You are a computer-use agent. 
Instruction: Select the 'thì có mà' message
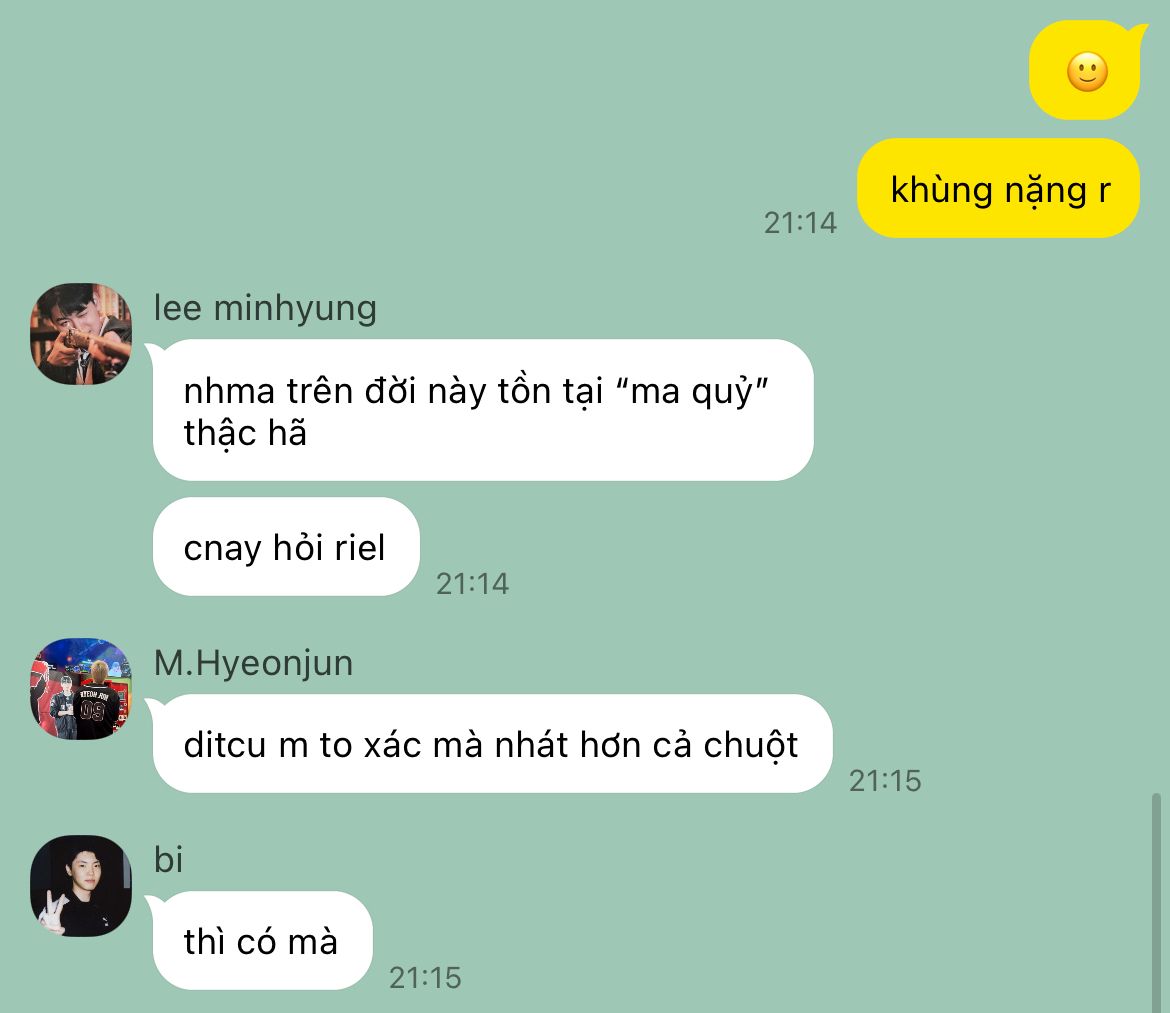click(260, 941)
